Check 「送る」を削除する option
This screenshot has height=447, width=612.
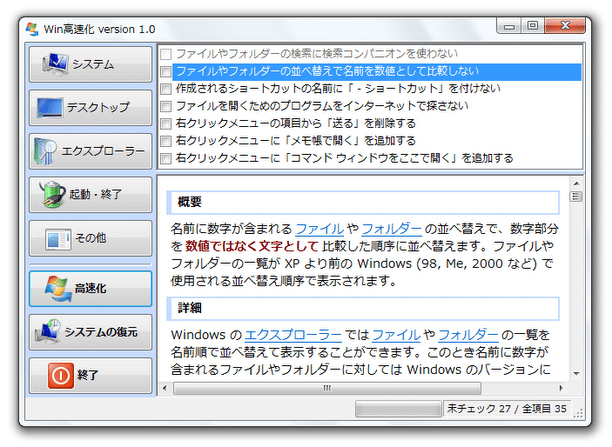(x=166, y=123)
